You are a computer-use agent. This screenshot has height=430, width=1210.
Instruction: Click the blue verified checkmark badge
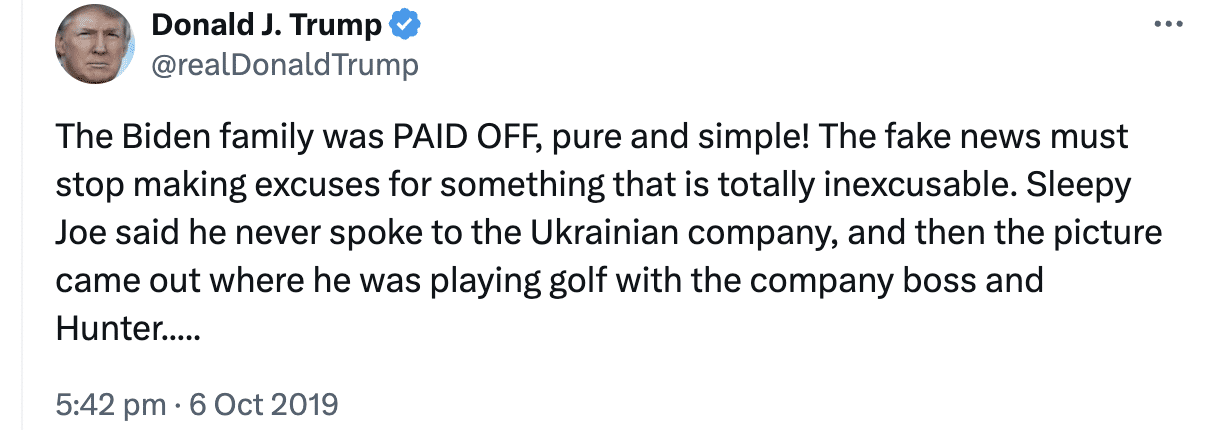[404, 27]
